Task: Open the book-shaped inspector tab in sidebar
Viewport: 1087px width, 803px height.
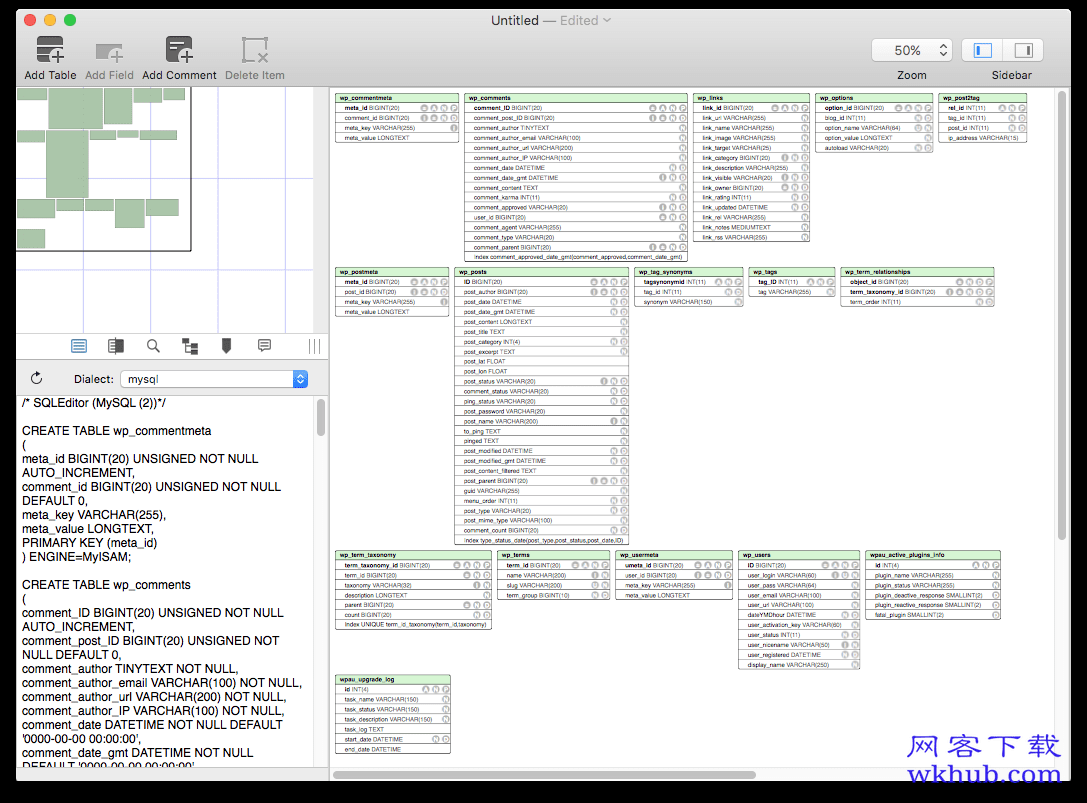Action: click(116, 345)
